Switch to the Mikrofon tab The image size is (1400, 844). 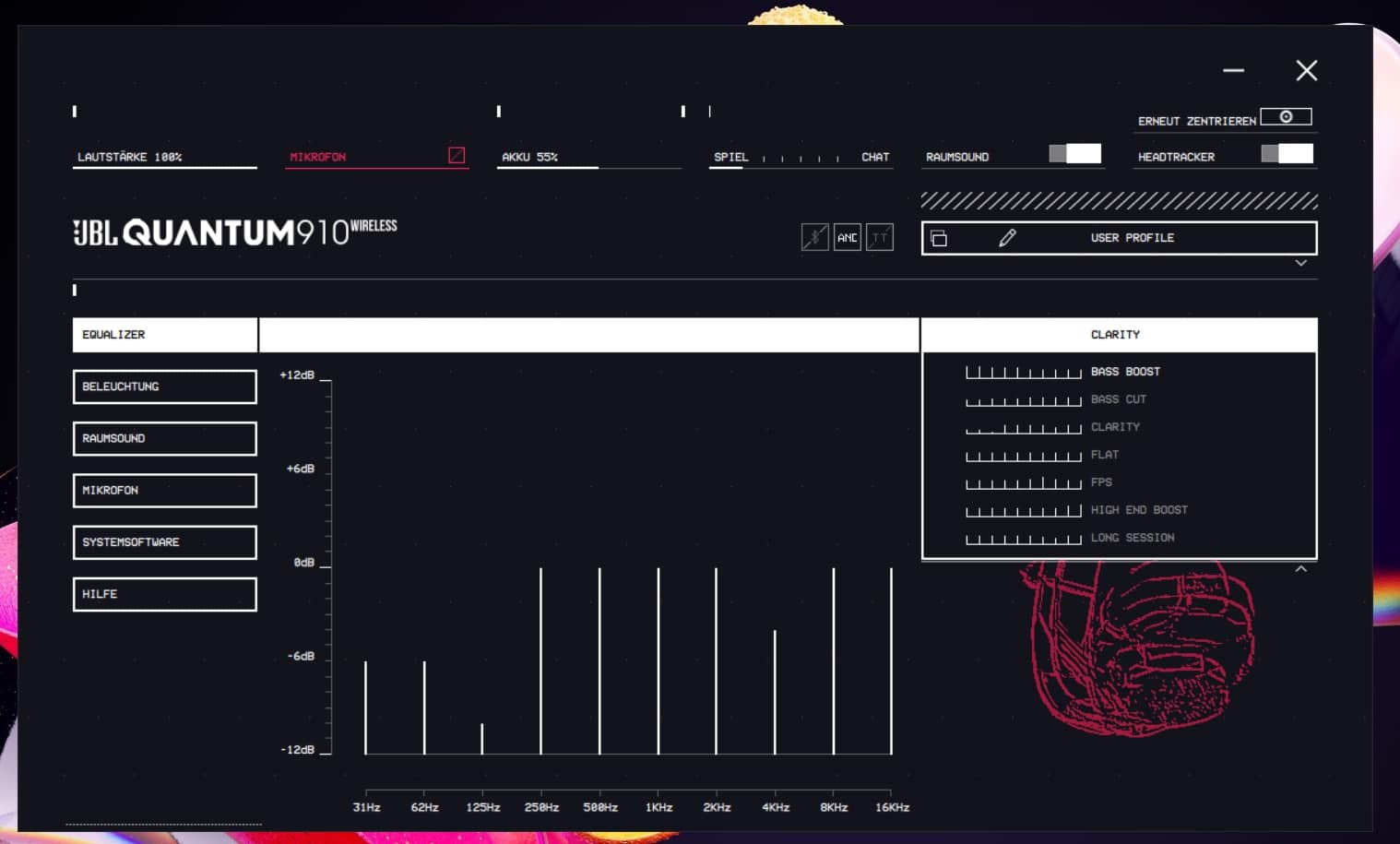[x=164, y=491]
